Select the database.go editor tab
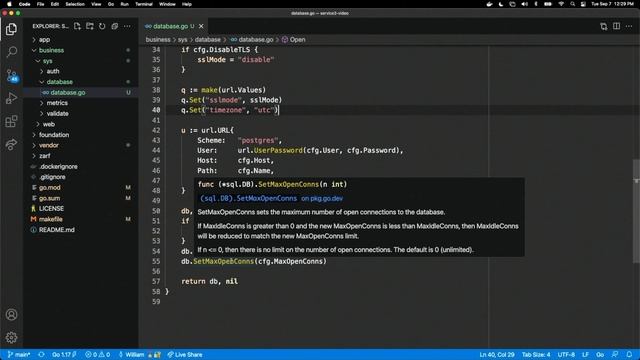 click(174, 26)
